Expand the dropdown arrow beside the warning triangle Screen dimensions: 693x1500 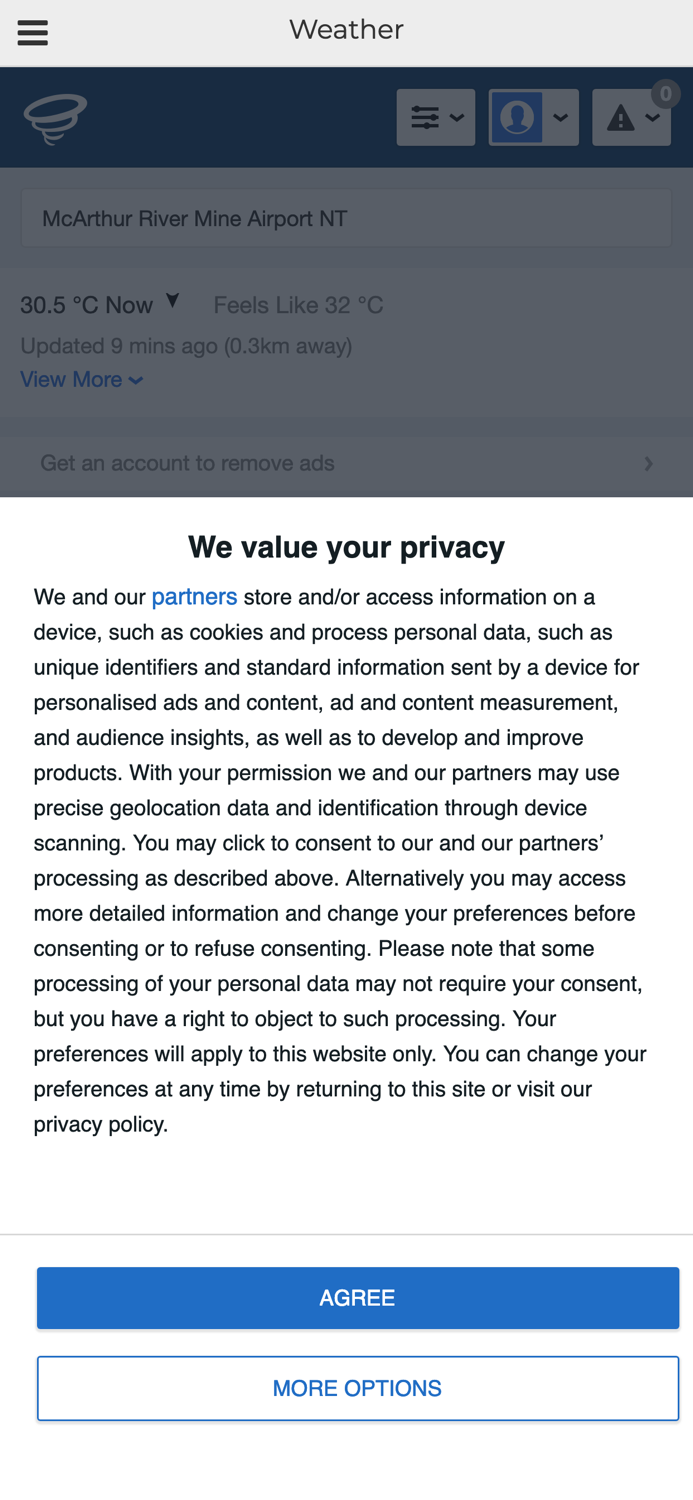652,118
